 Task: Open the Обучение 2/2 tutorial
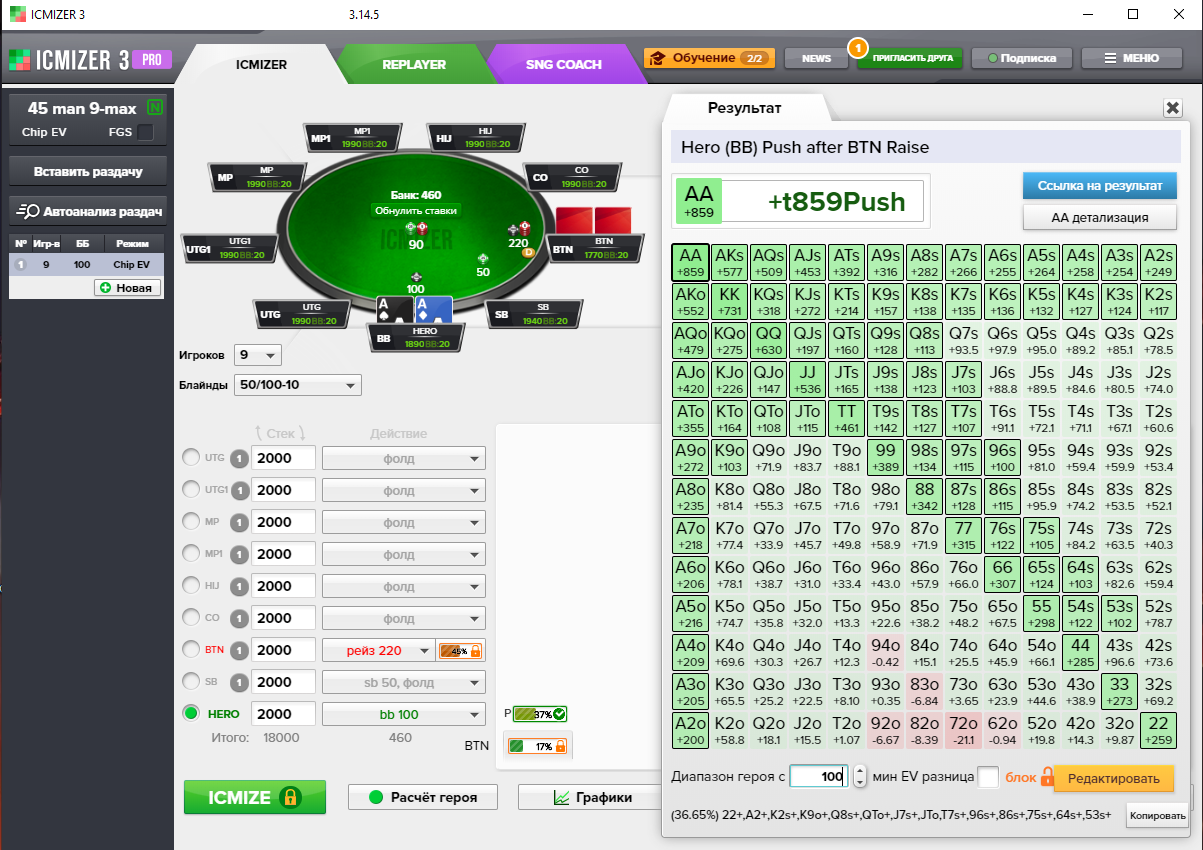pyautogui.click(x=708, y=58)
